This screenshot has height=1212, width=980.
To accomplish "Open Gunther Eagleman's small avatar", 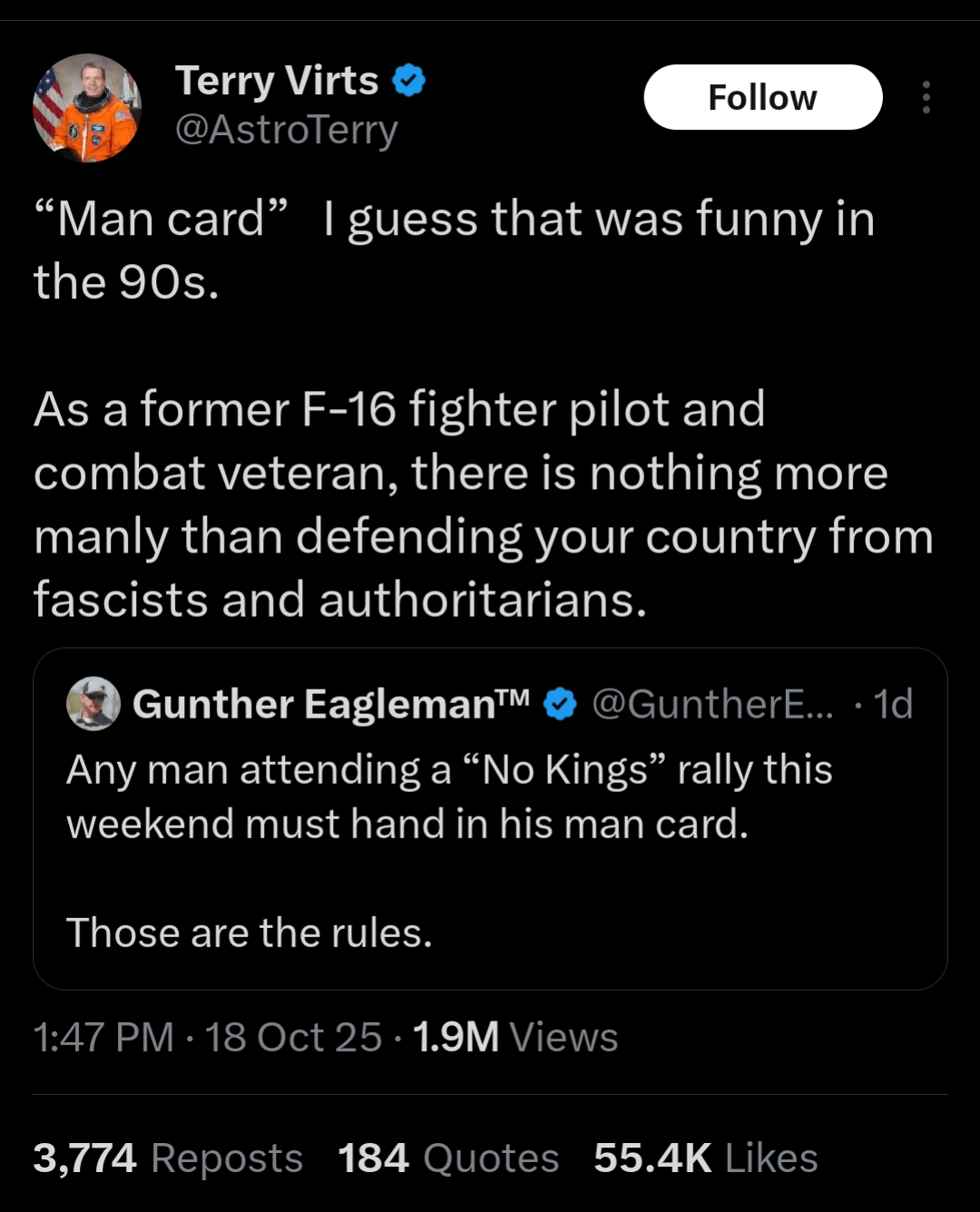I will (93, 704).
